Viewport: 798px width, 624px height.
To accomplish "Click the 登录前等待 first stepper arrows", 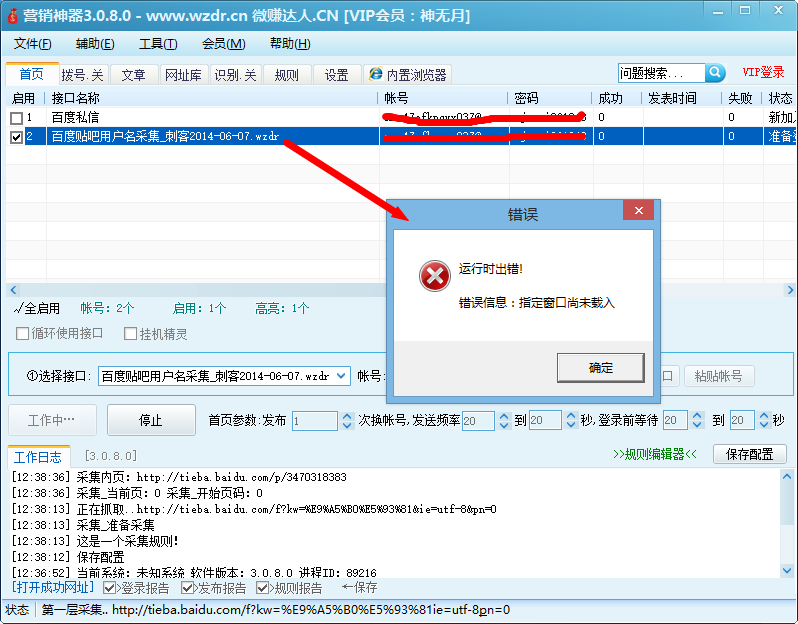I will click(x=697, y=421).
